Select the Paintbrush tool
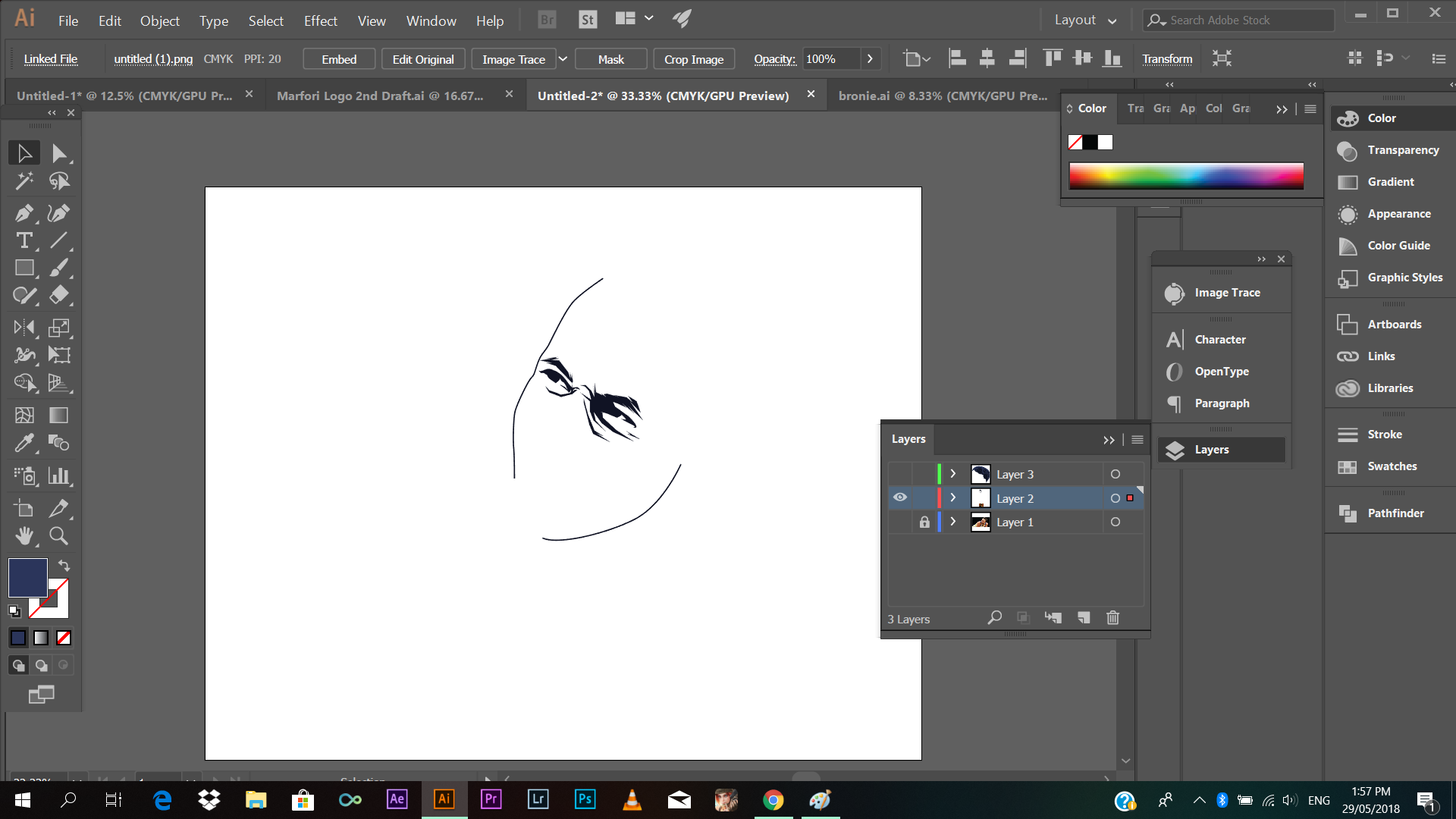This screenshot has width=1456, height=819. 59,268
